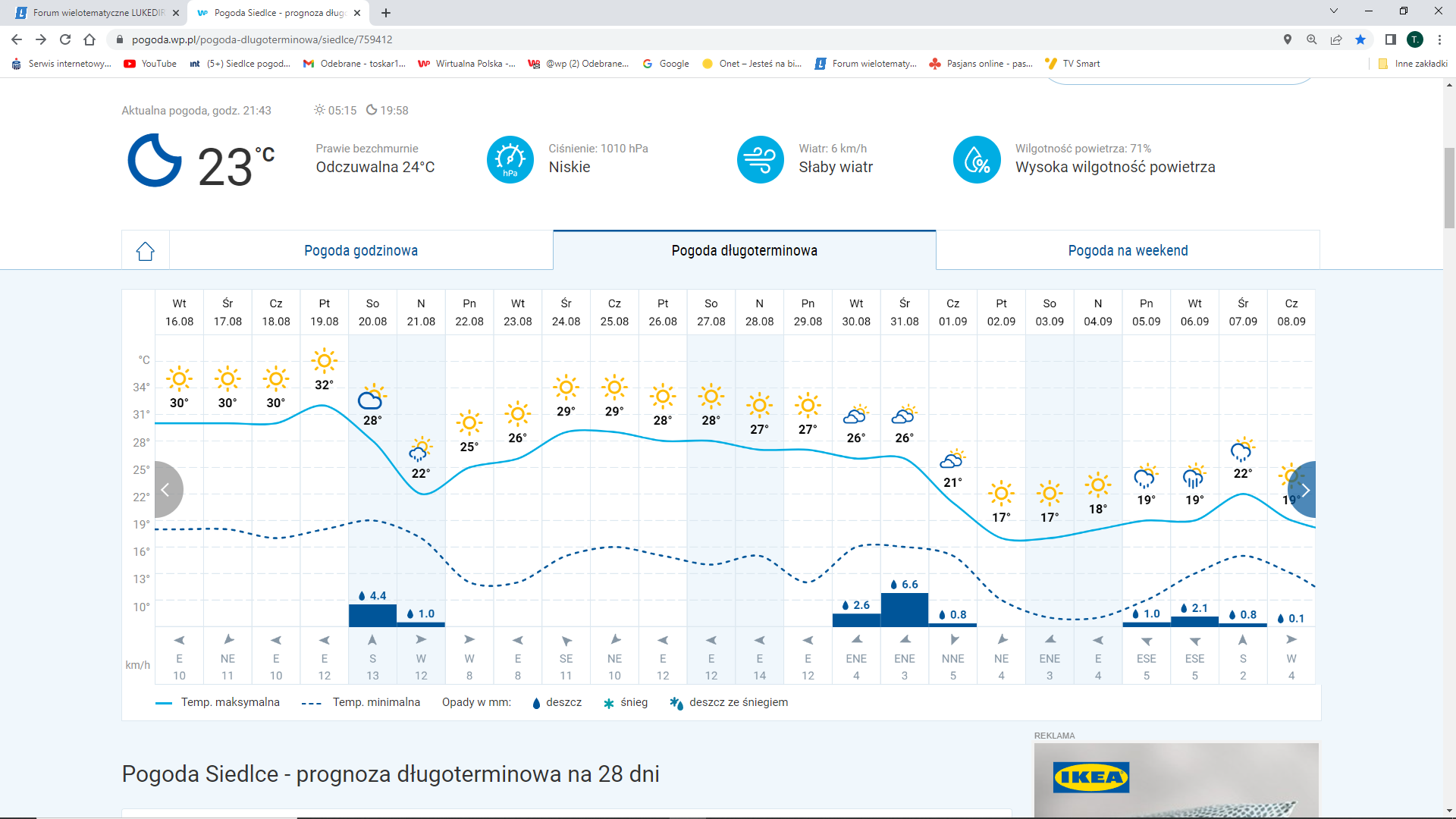Open the Inne zakładki bookmarks folder
The width and height of the screenshot is (1456, 819).
click(1413, 64)
